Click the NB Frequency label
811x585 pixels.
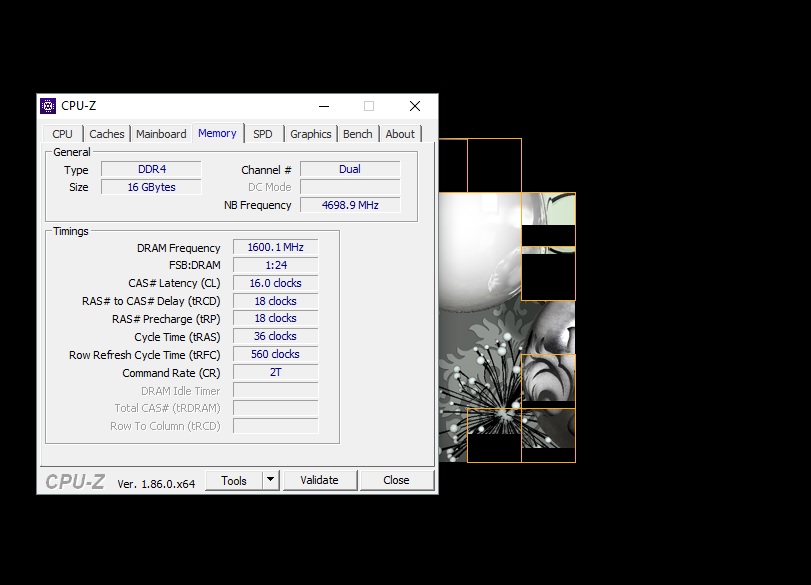(x=258, y=205)
